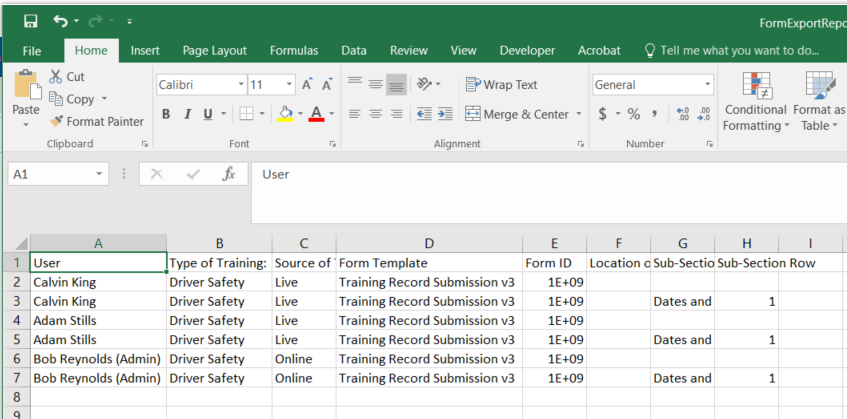
Task: Toggle bold formatting
Action: point(166,114)
